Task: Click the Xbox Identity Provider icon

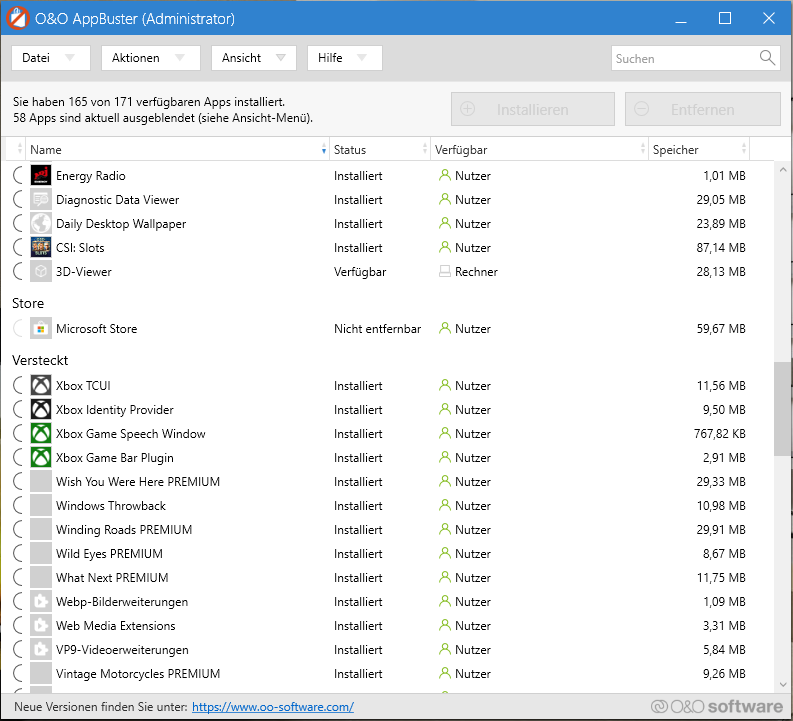Action: click(41, 410)
